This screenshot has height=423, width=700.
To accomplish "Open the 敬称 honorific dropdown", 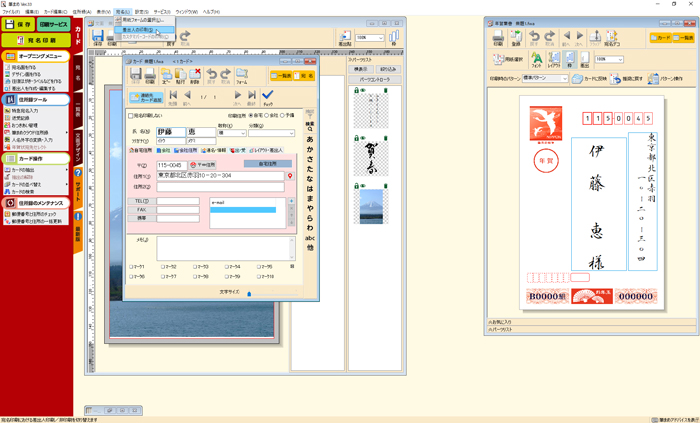I will [x=242, y=131].
